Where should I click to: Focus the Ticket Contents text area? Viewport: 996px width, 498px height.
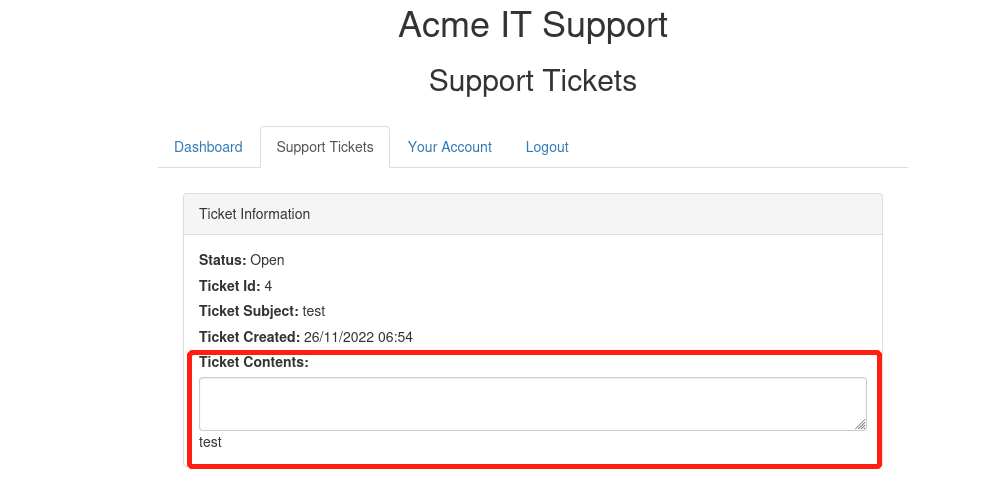(532, 403)
